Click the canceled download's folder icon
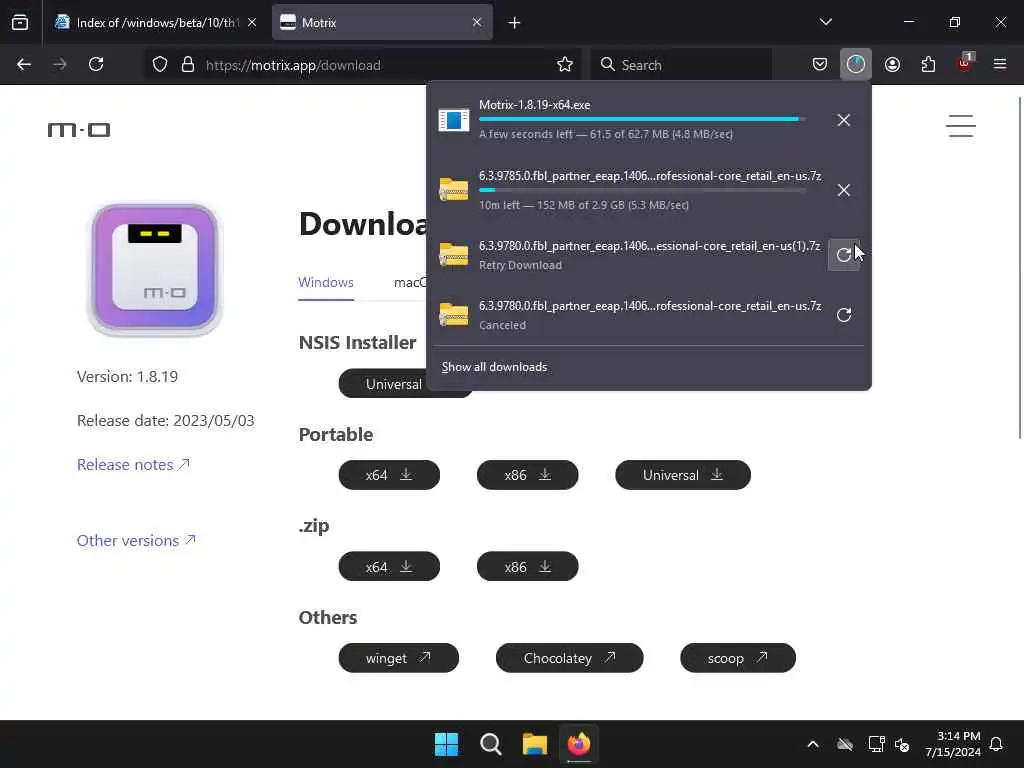Screen dimensions: 1024x768 [454, 314]
